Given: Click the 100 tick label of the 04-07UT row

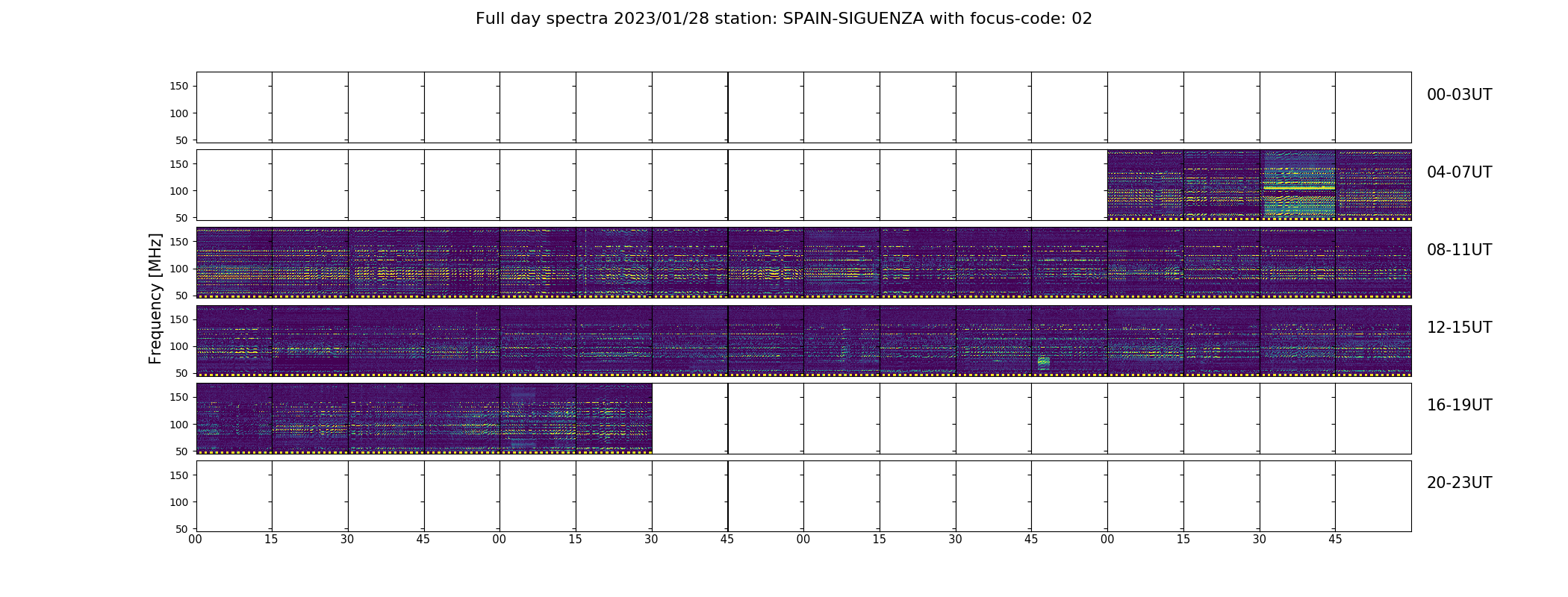Looking at the screenshot, I should (179, 191).
